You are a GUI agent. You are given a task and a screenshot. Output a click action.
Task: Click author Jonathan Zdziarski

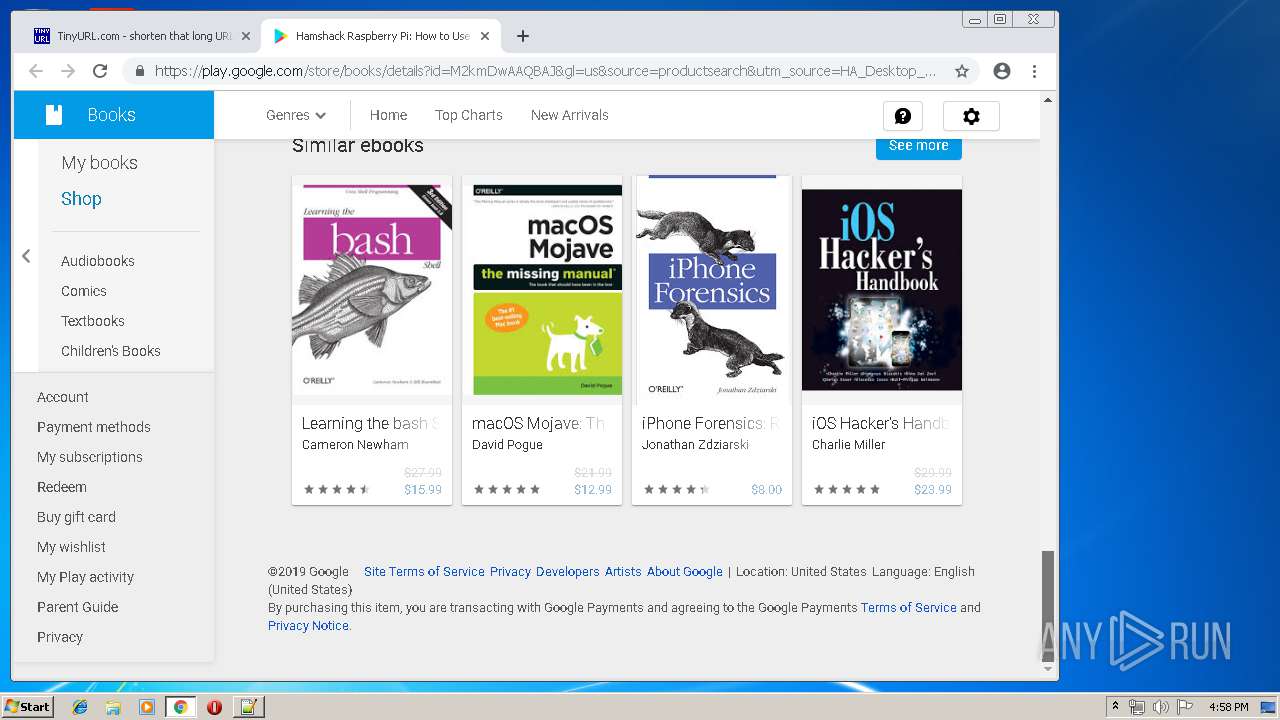tap(695, 445)
